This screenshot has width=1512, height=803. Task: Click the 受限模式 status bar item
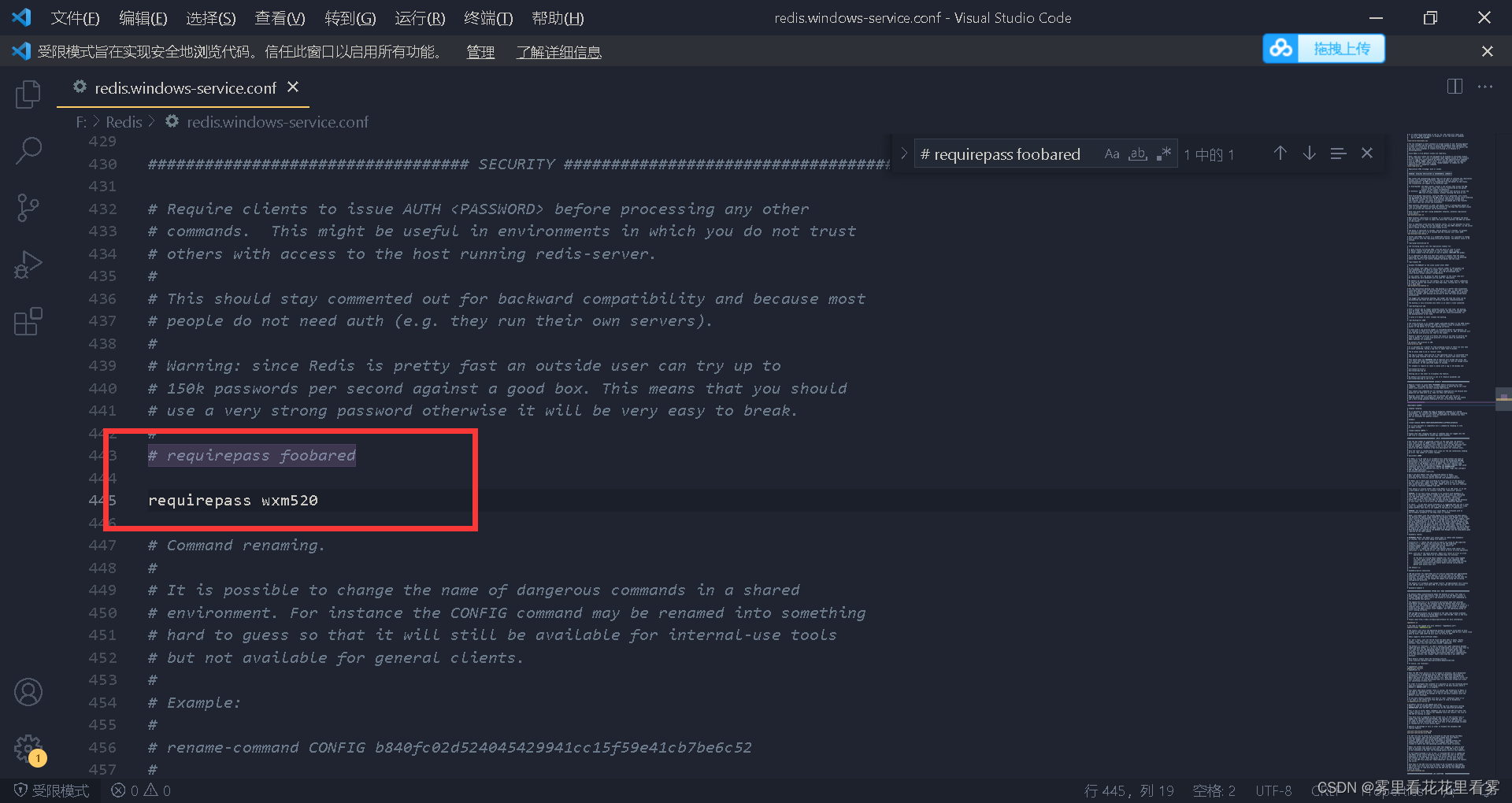51,790
